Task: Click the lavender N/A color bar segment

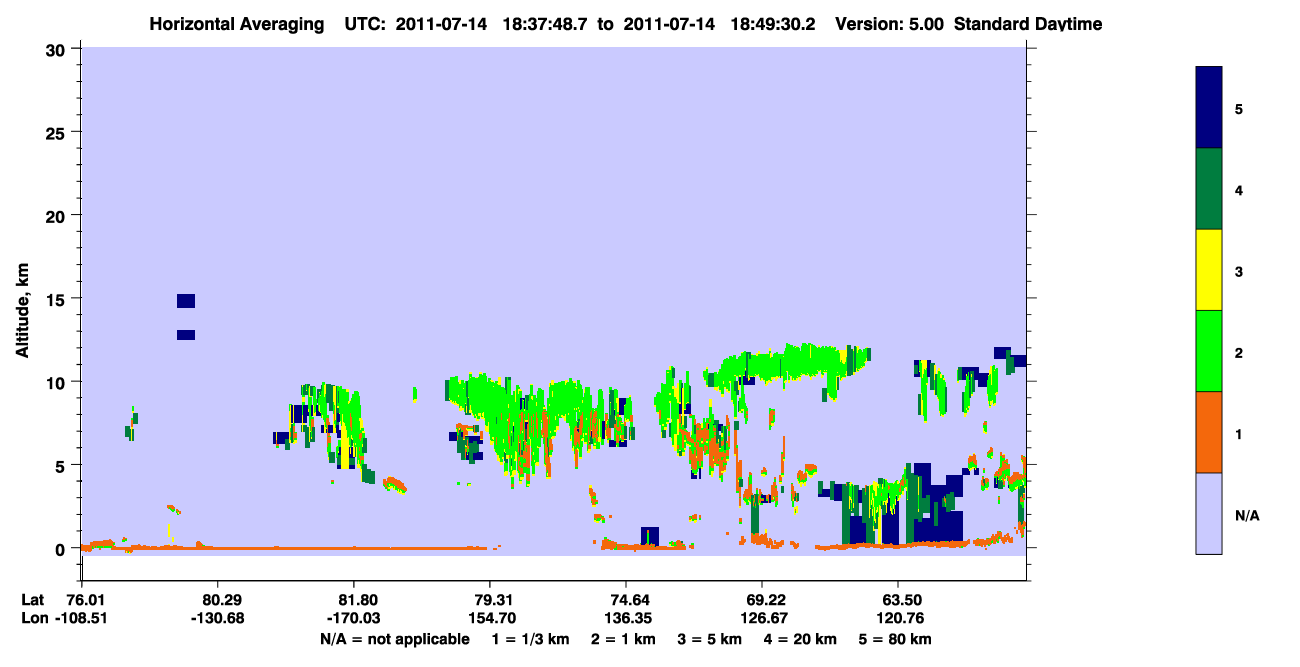Action: pyautogui.click(x=1209, y=513)
